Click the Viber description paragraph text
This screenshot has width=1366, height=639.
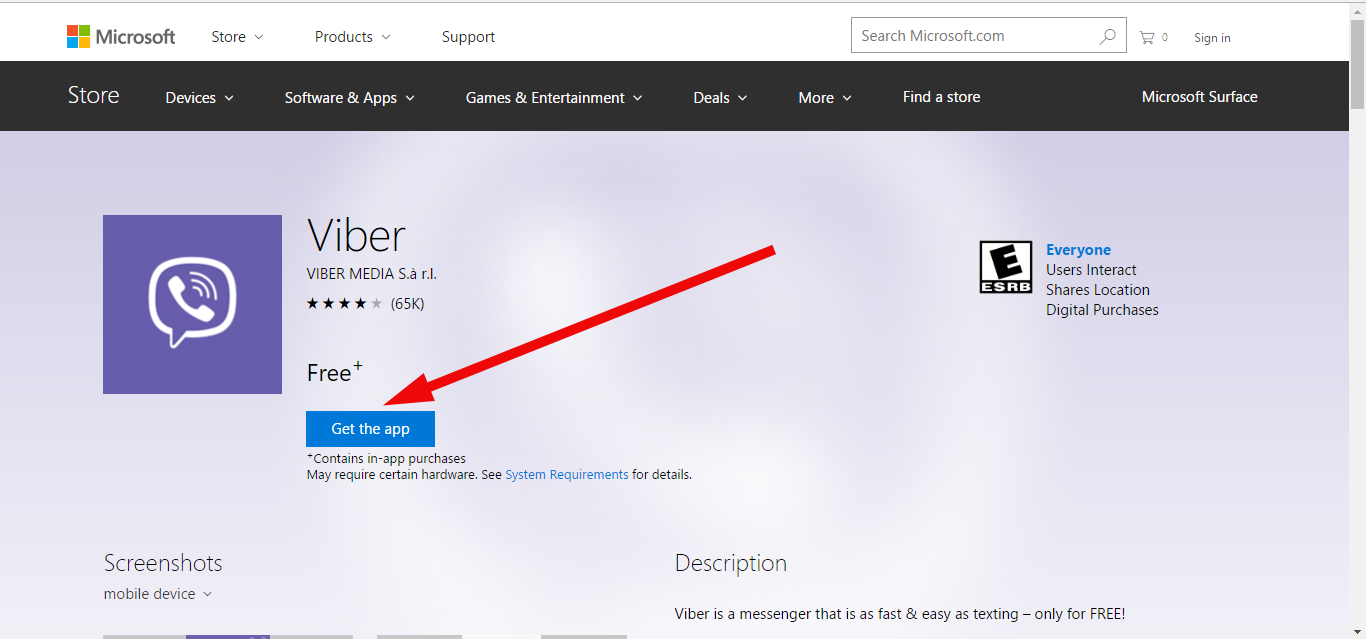click(x=900, y=614)
